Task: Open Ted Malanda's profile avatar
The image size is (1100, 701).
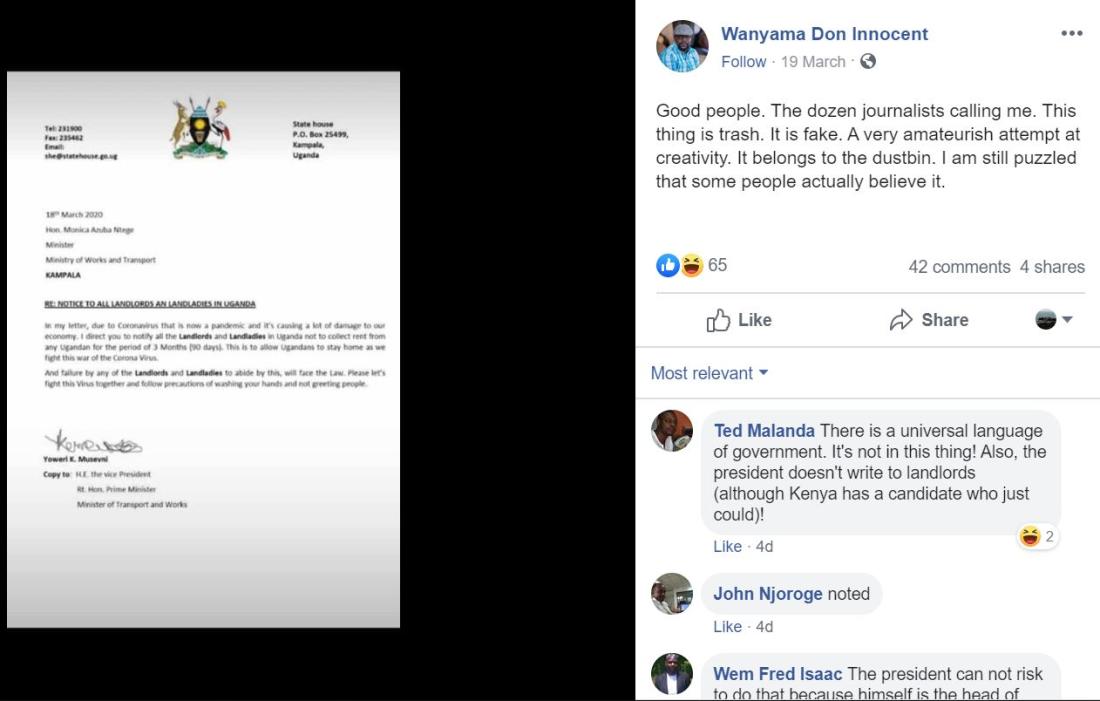Action: point(672,431)
